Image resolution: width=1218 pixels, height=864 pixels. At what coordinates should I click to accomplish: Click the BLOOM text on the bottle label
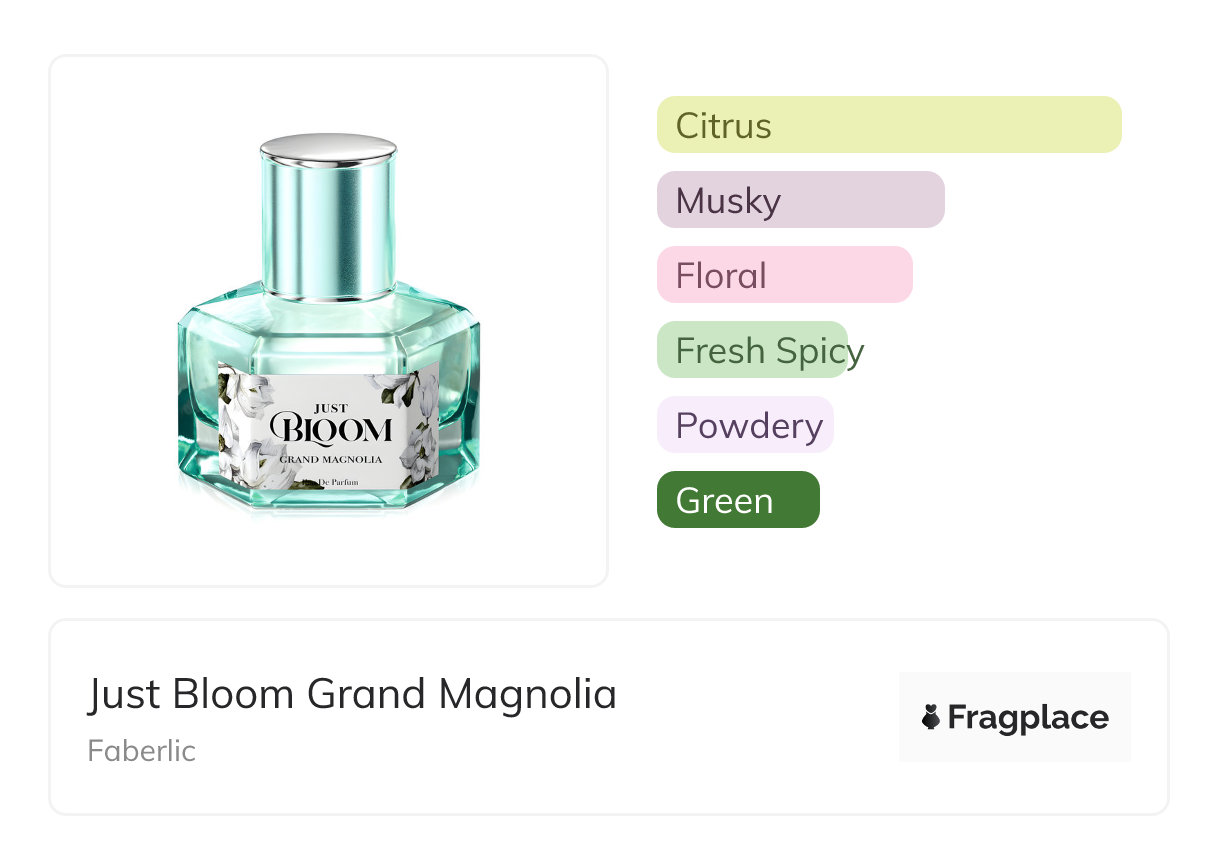329,431
